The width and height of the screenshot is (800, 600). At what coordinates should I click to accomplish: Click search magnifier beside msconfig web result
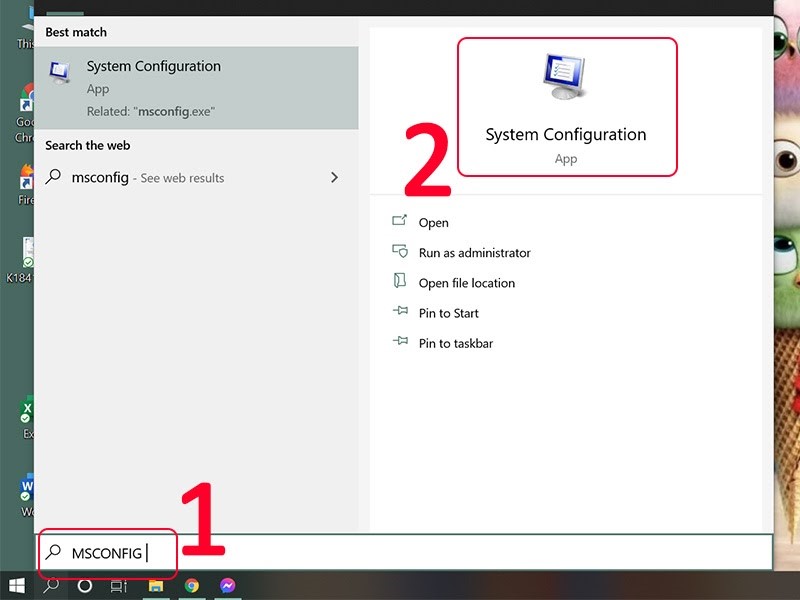53,177
